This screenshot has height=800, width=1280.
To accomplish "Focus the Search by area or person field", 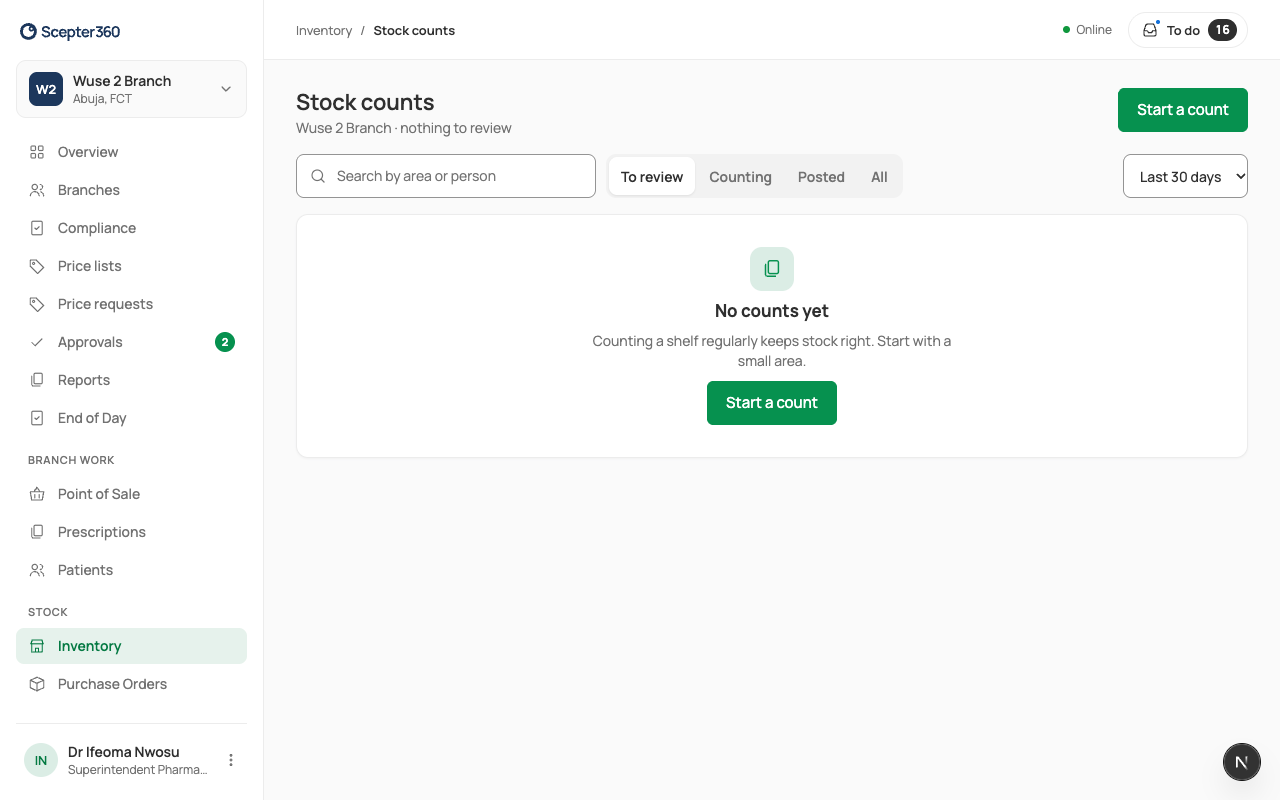I will [446, 176].
